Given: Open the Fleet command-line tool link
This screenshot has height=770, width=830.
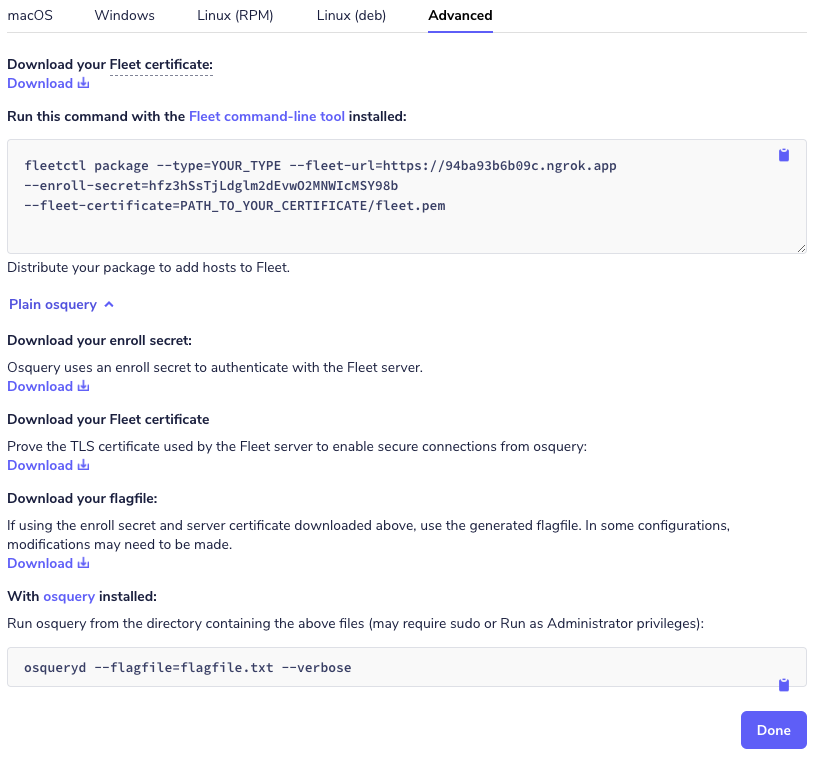Looking at the screenshot, I should point(267,116).
